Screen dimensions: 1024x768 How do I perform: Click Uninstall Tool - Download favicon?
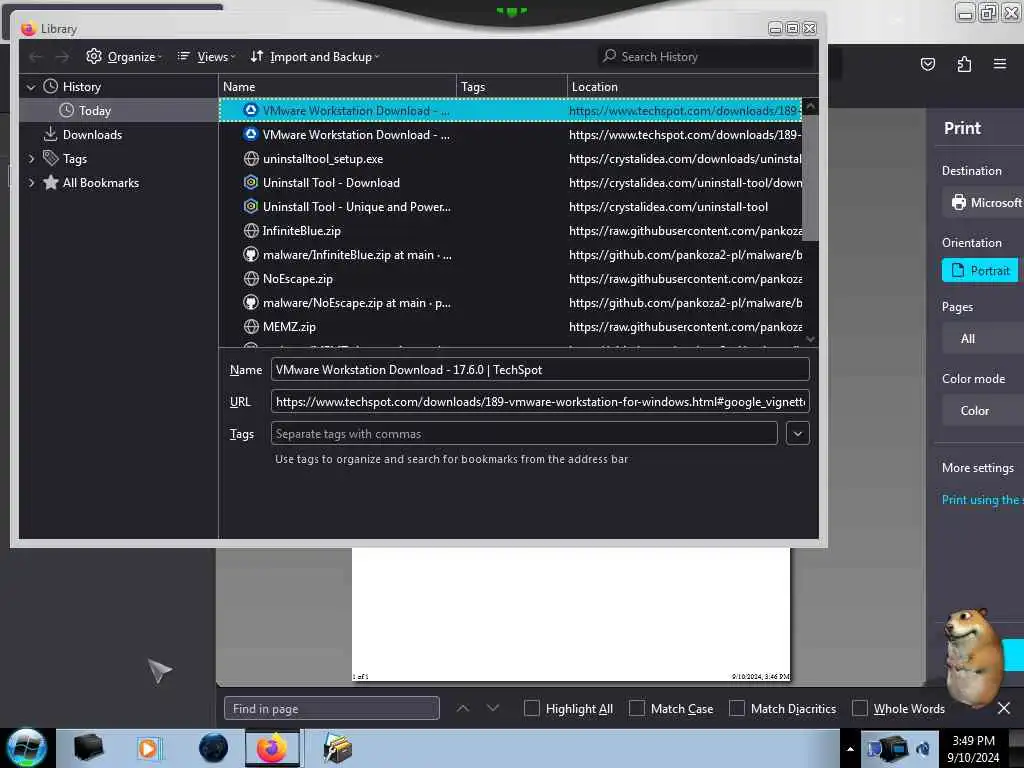pyautogui.click(x=251, y=183)
